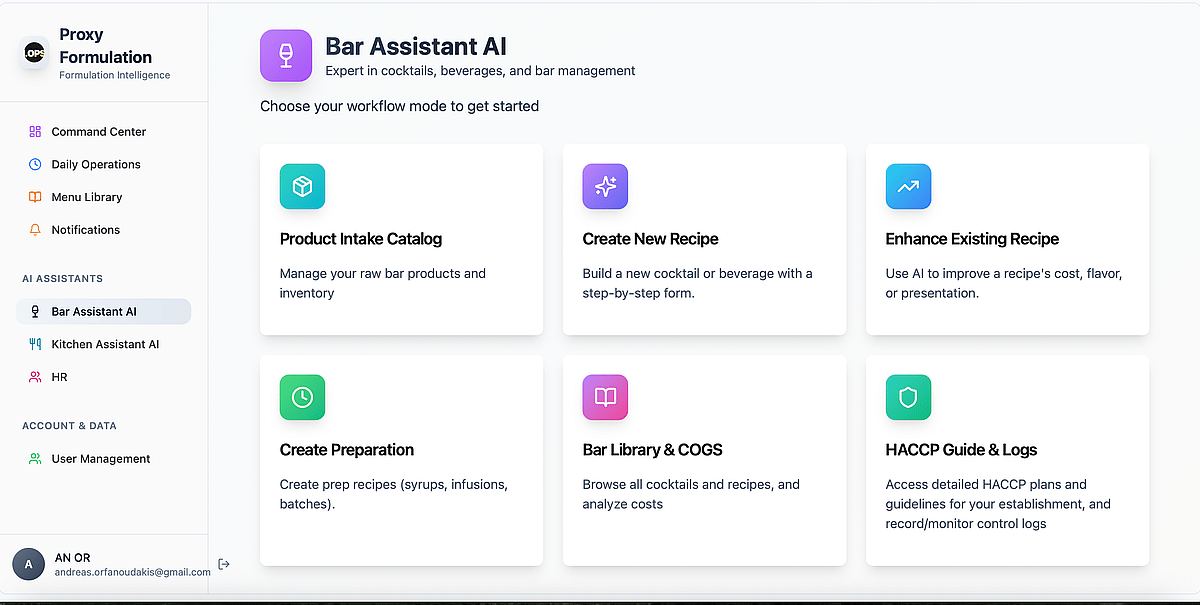
Task: View Notifications in the sidebar
Action: coord(85,230)
